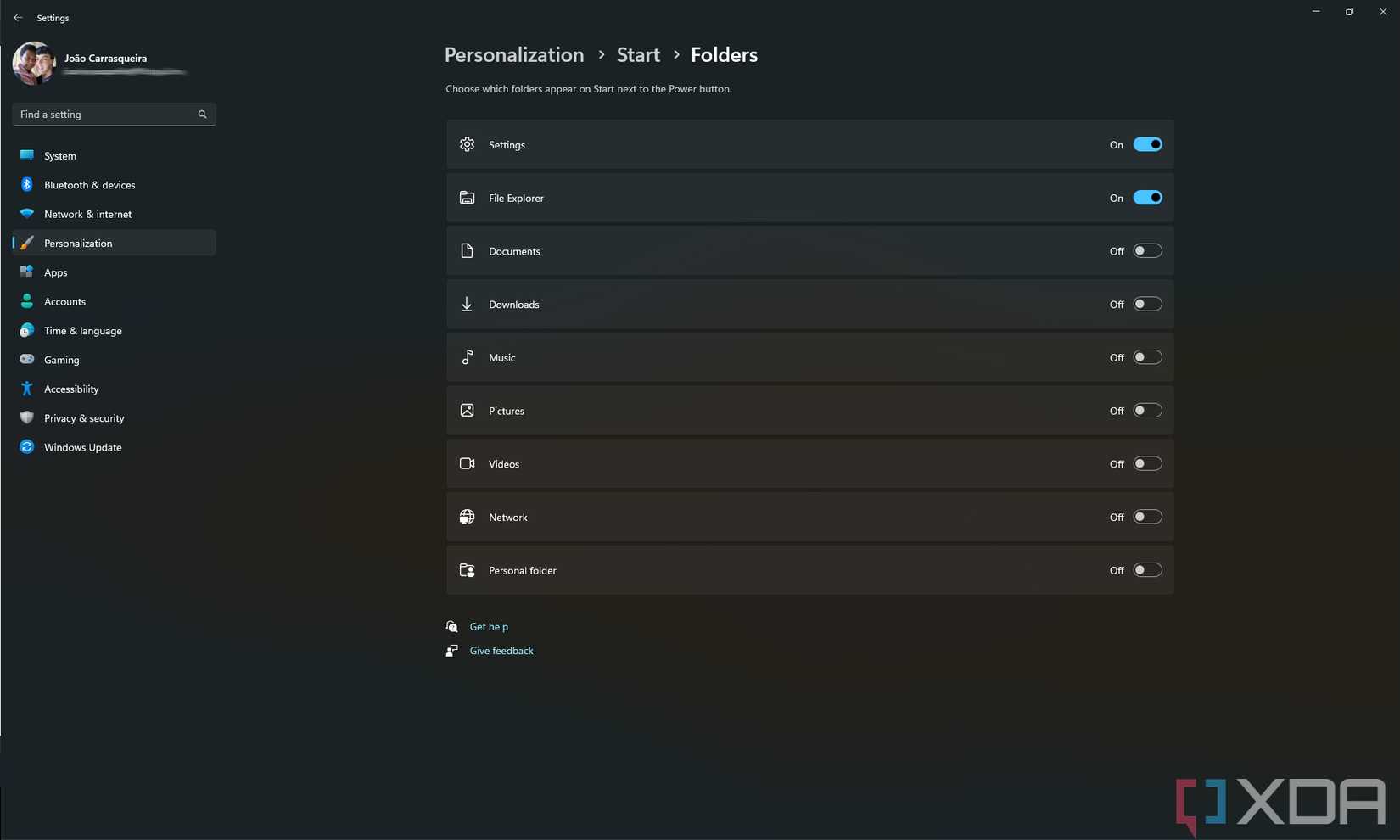Viewport: 1400px width, 840px height.
Task: Enable the Documents folder toggle
Action: 1147,251
